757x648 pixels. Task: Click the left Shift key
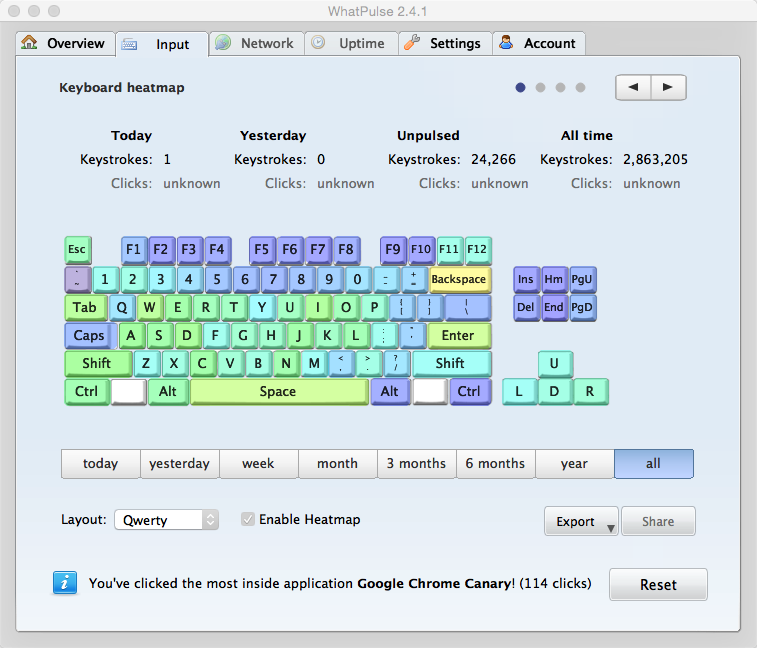98,364
